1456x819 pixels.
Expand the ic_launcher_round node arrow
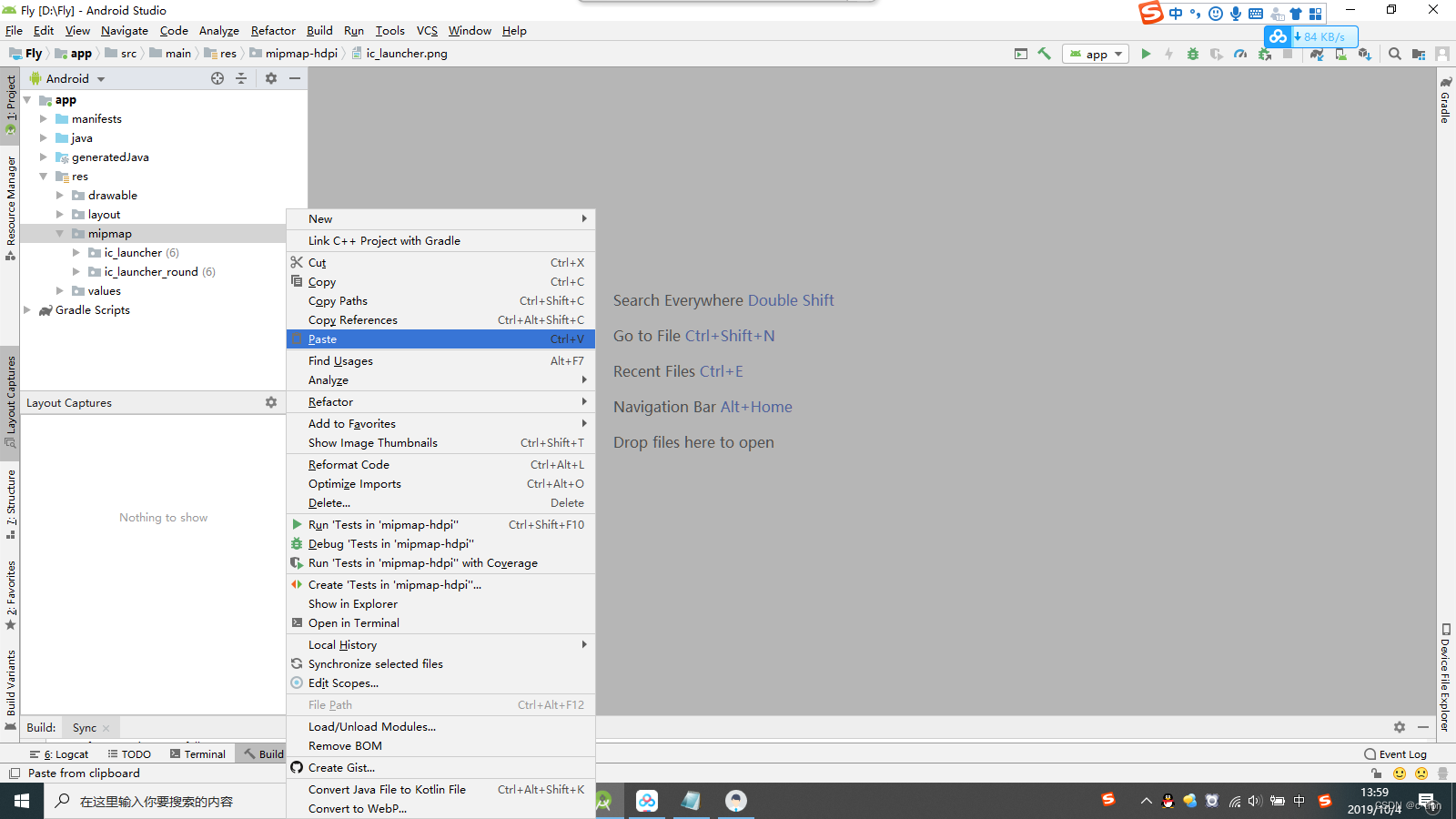point(76,271)
